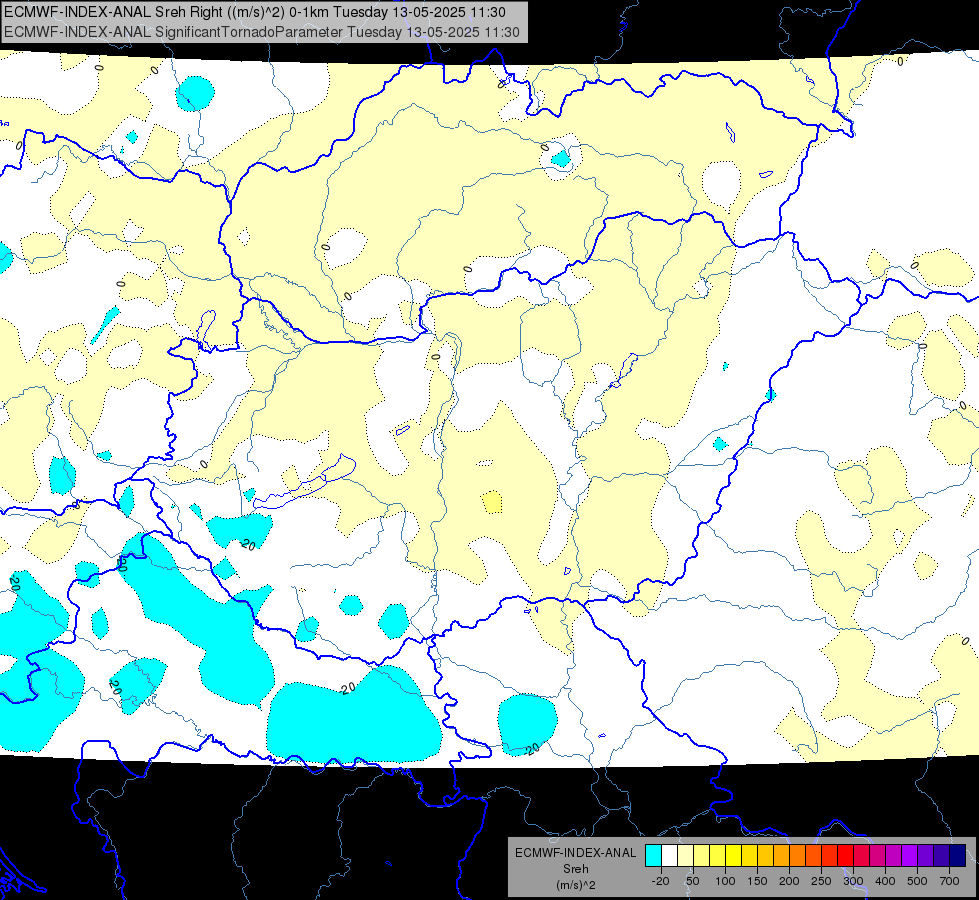Pick the bright yellow legend swatch
Image resolution: width=979 pixels, height=900 pixels.
734,856
